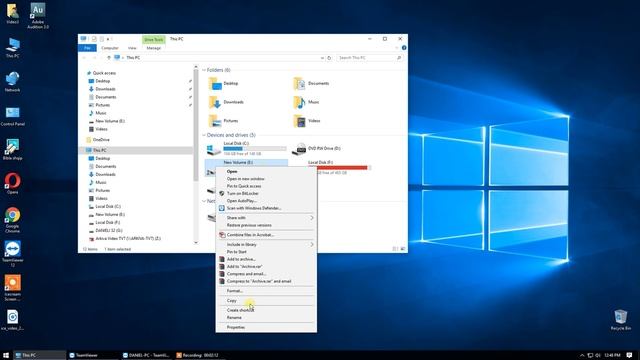This screenshot has width=640, height=360.
Task: Open the Downloads folder in Folders section
Action: point(226,102)
